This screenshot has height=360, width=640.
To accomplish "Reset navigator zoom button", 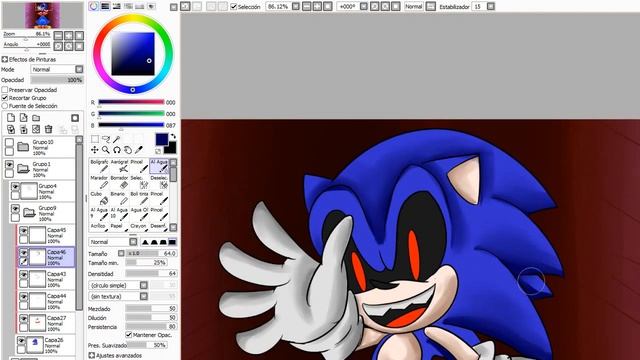I will 79,36.
